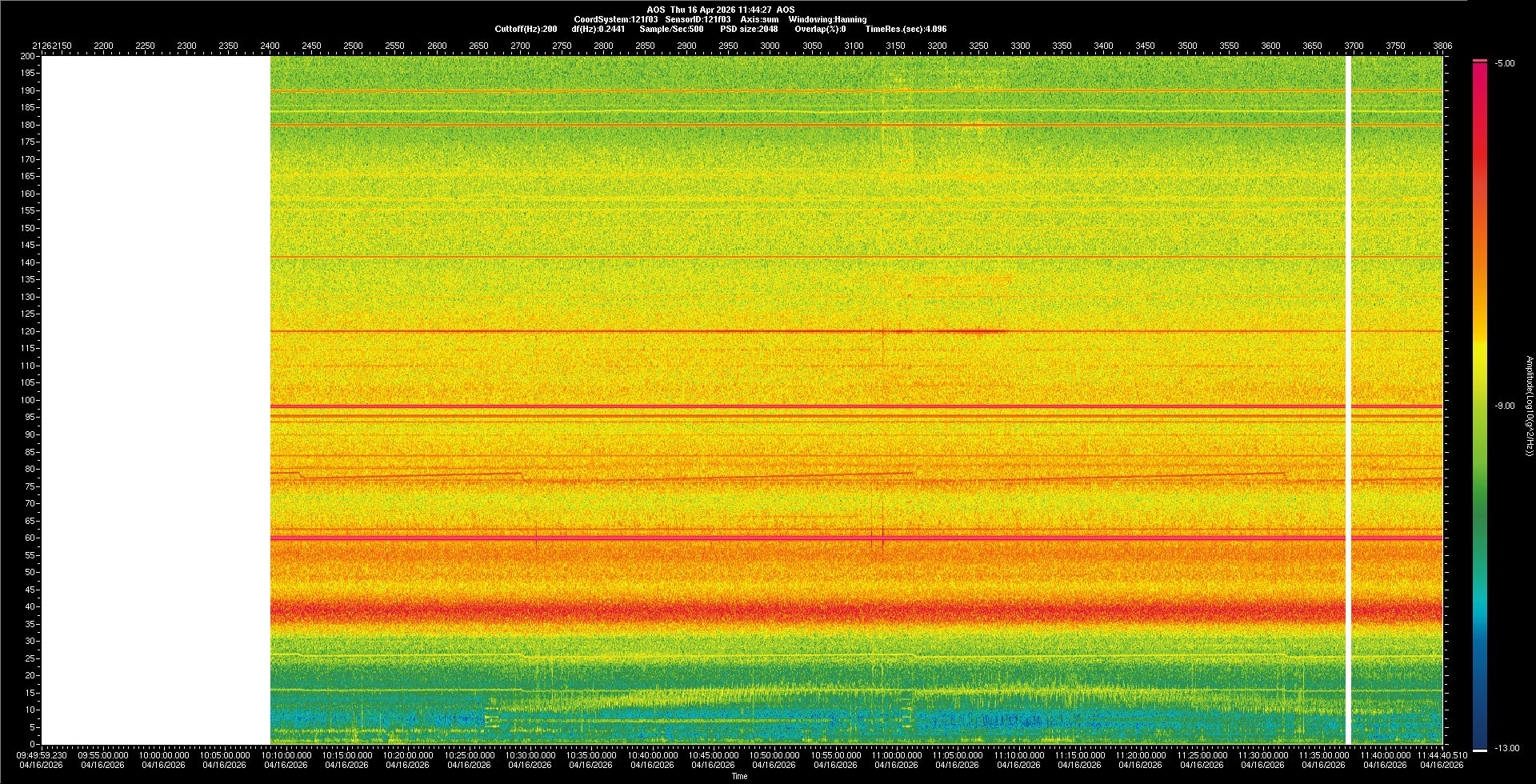Select the SensorID:121f03 header label
This screenshot has height=784, width=1536.
(698, 20)
